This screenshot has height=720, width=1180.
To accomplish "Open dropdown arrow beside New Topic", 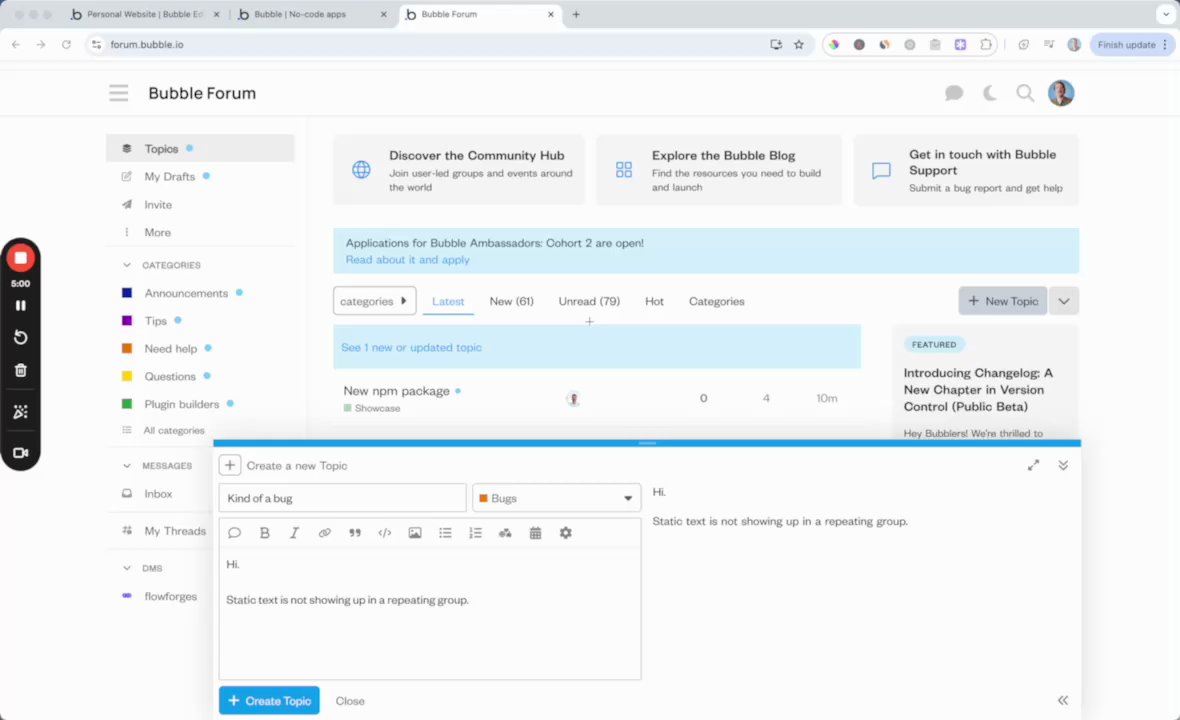I will point(1063,301).
